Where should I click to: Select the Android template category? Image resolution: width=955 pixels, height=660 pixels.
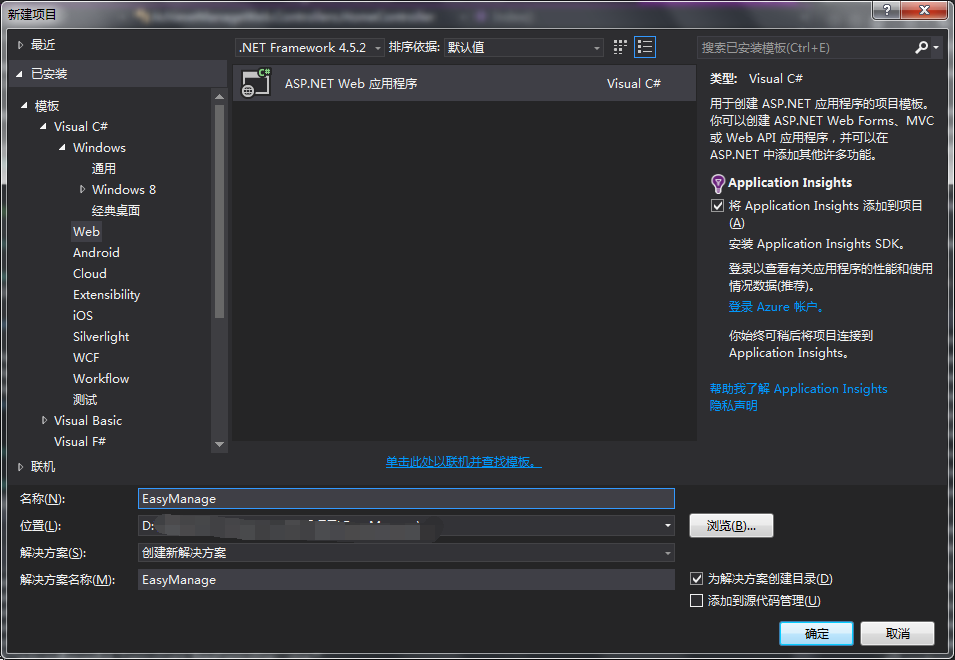(x=96, y=253)
